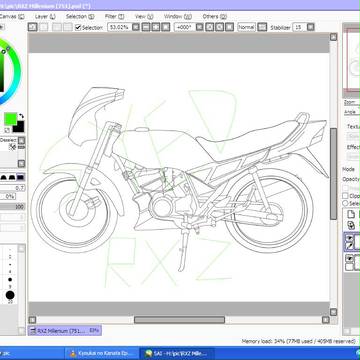Click the New Layer page icon
360x360 pixels.
[350, 214]
